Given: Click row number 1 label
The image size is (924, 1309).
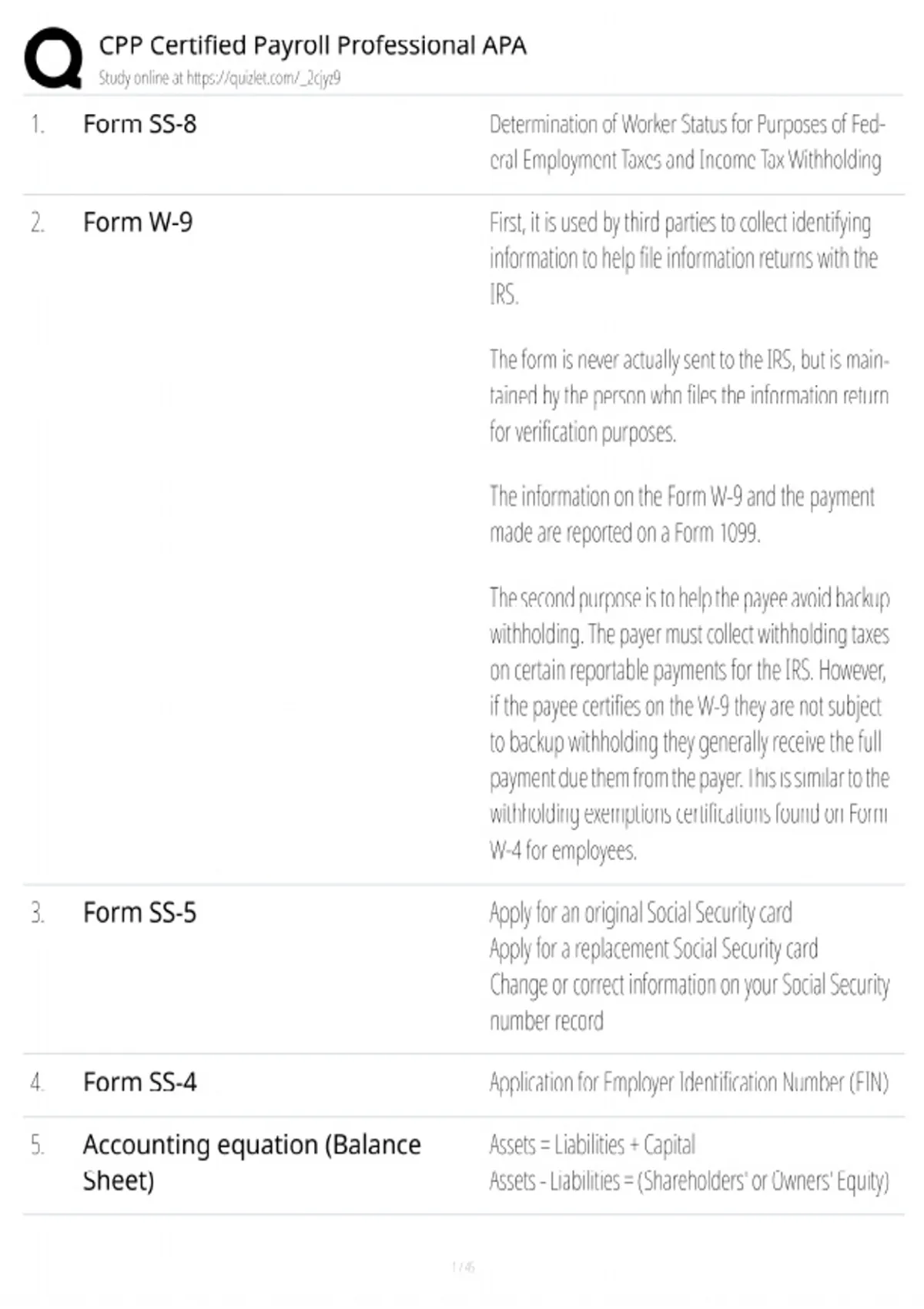Looking at the screenshot, I should (x=38, y=124).
